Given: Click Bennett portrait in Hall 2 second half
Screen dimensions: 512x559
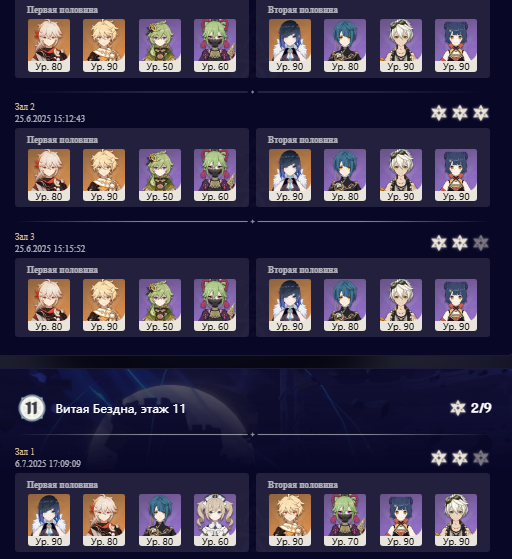Looking at the screenshot, I should pos(401,175).
